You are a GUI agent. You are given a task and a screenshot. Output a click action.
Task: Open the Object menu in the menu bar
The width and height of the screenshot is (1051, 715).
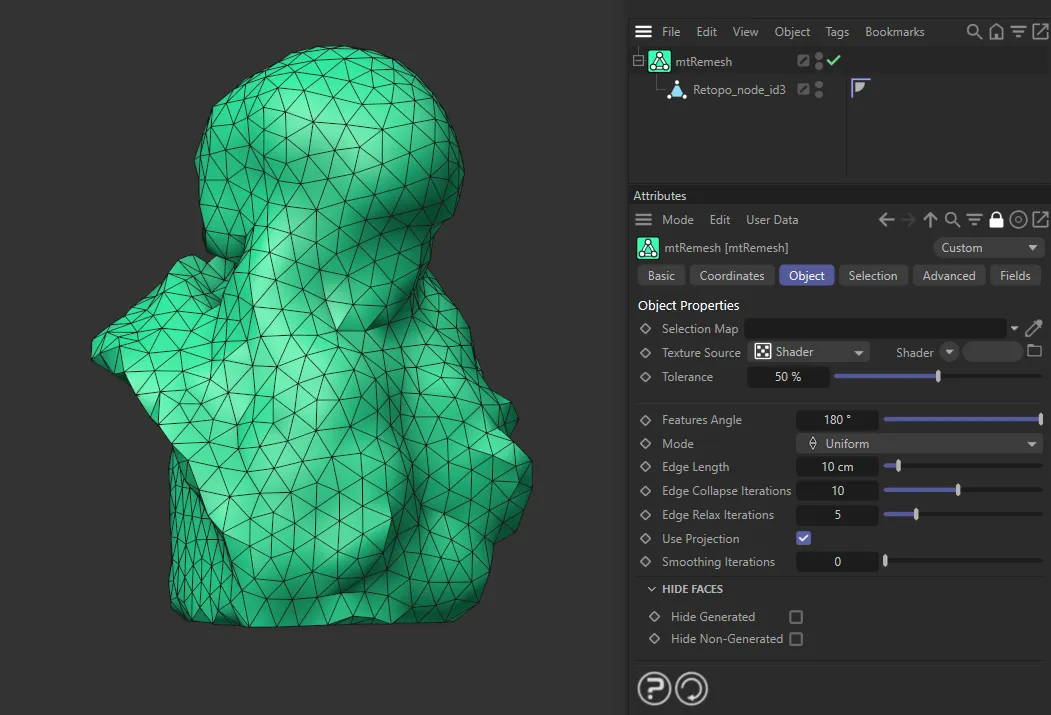(792, 31)
